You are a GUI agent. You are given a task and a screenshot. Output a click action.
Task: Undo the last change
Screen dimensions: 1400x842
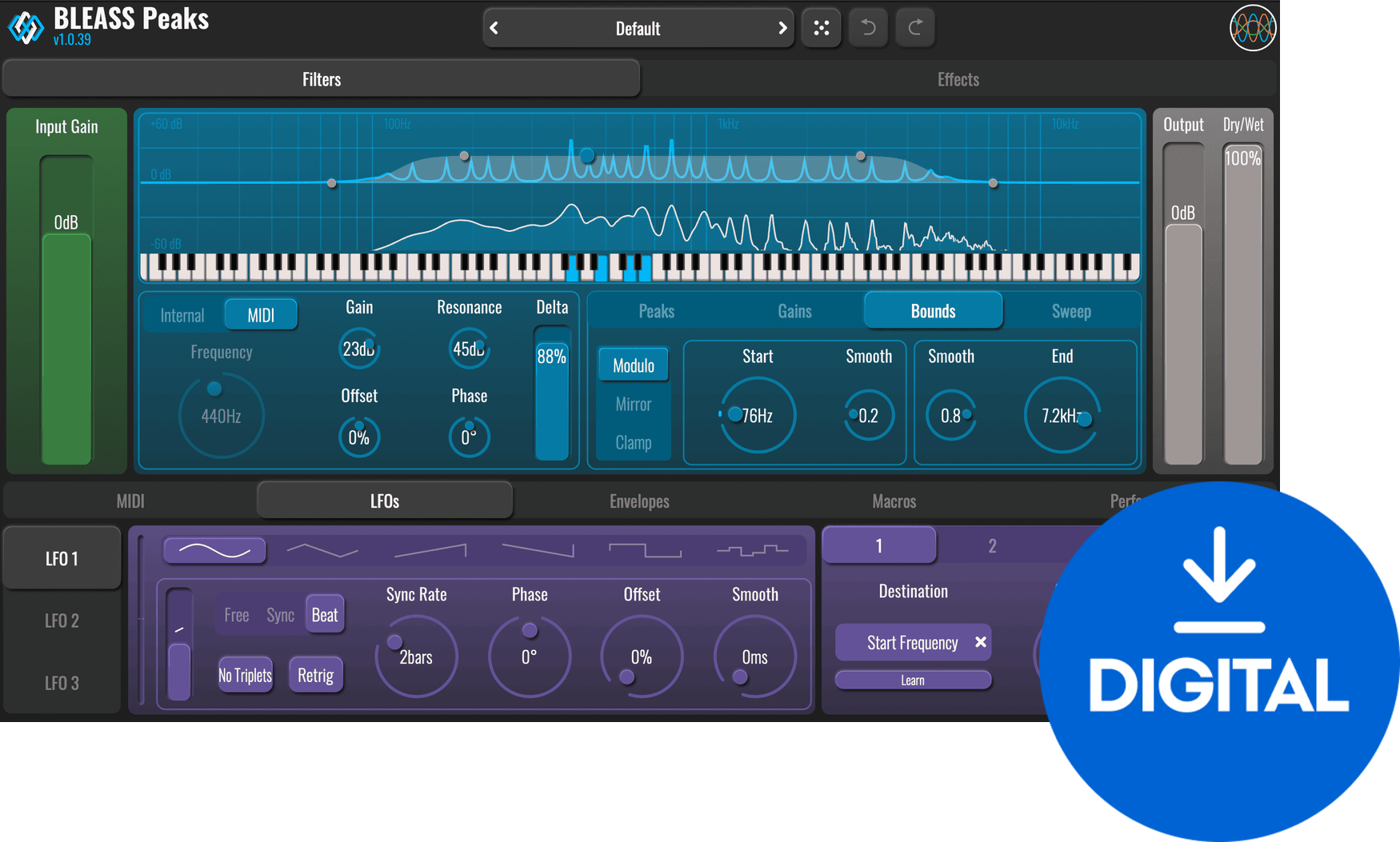coord(868,28)
